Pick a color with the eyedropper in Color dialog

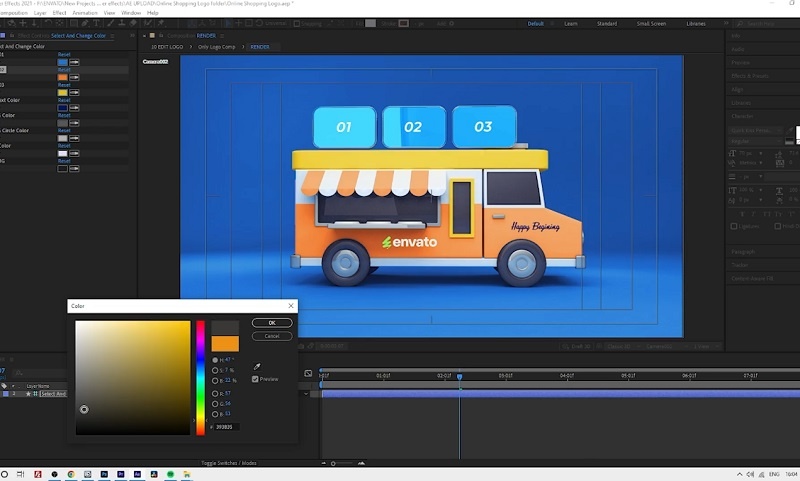[257, 367]
